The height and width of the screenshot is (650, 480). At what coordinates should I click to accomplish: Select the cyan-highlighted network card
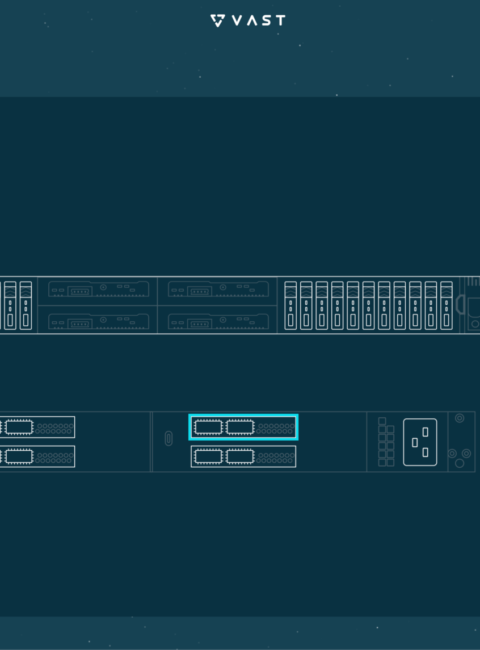[x=243, y=427]
